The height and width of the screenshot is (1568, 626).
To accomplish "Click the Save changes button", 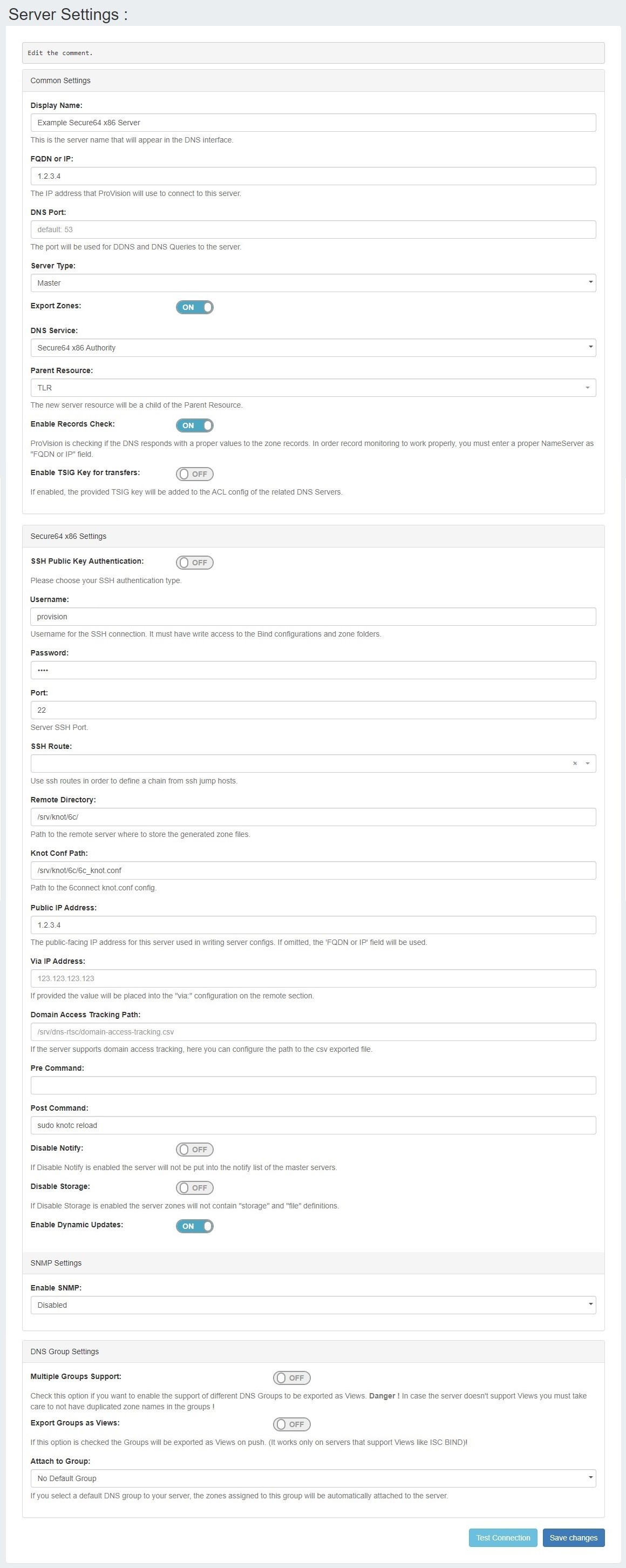I will [573, 1538].
